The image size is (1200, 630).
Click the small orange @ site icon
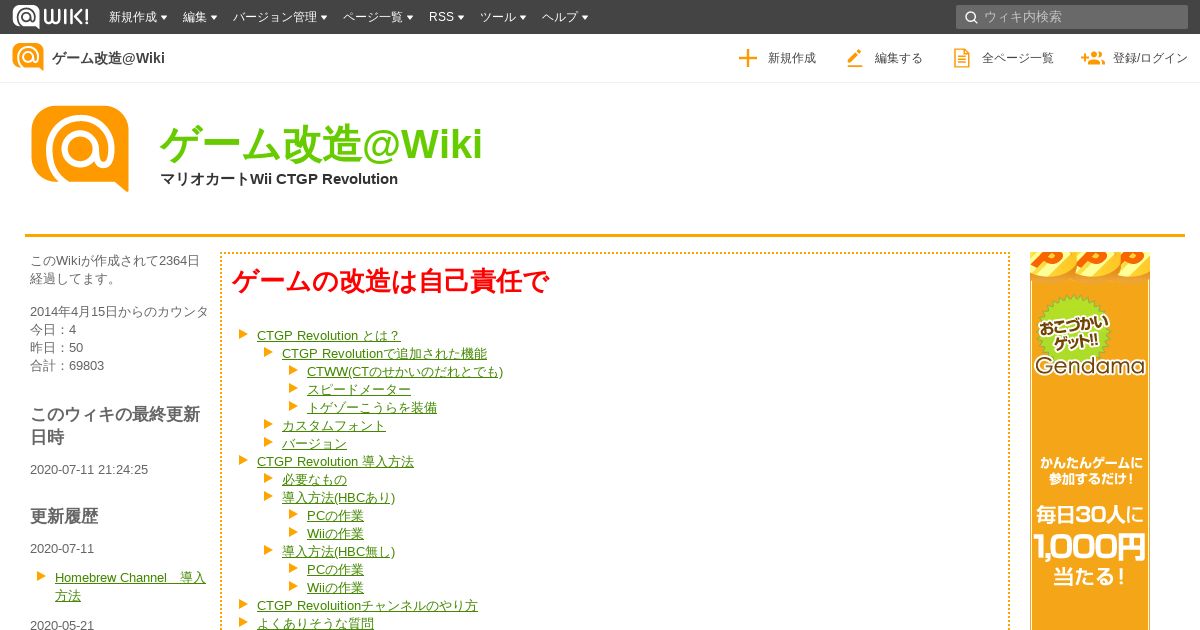pos(28,57)
